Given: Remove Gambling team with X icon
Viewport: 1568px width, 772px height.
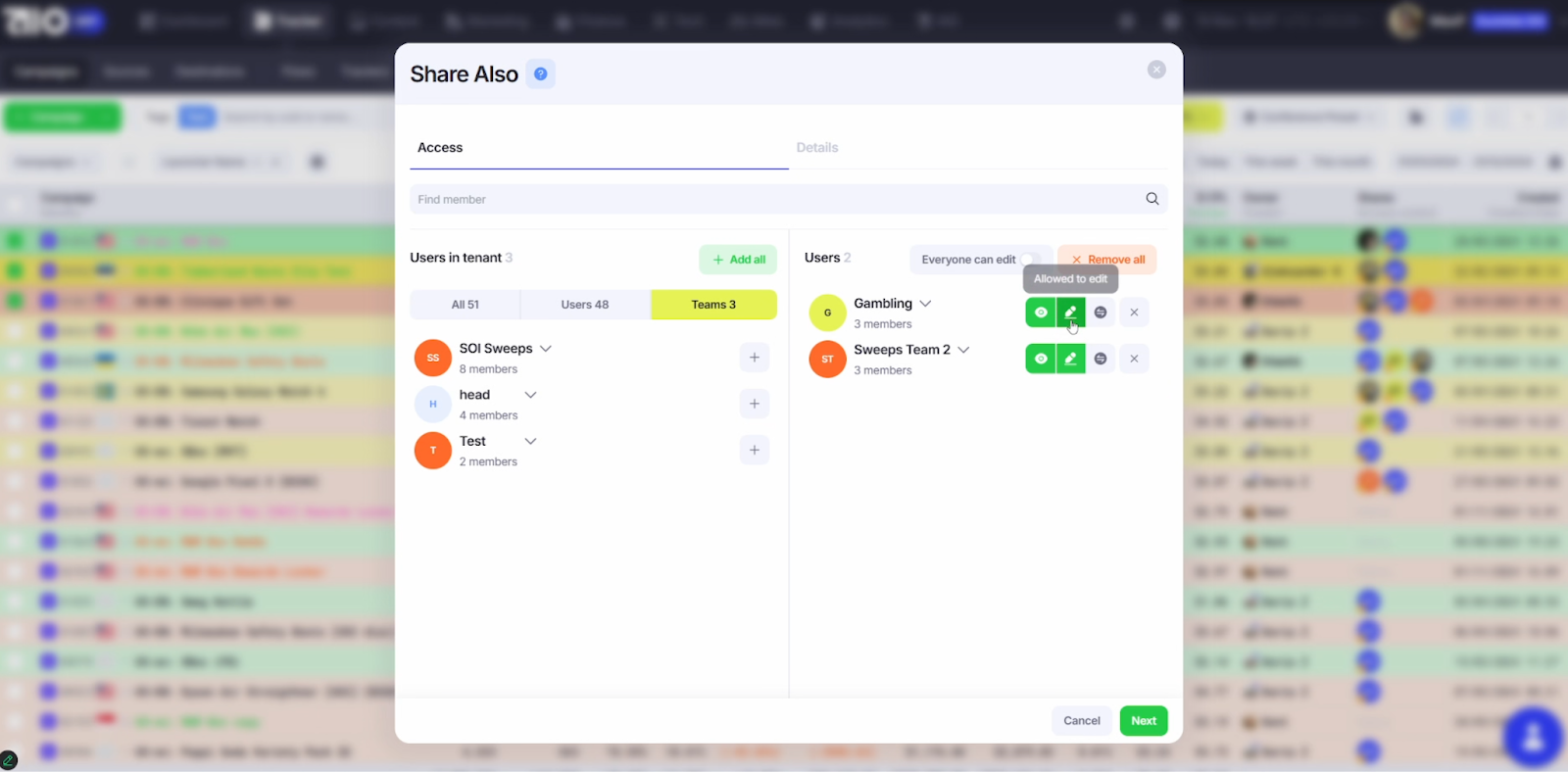Looking at the screenshot, I should (x=1134, y=313).
